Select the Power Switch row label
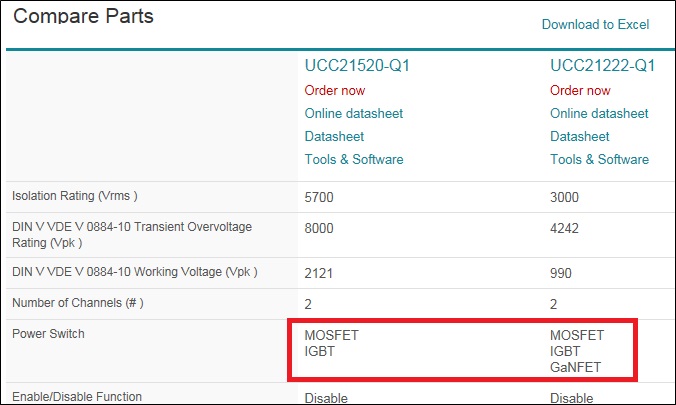 48,334
